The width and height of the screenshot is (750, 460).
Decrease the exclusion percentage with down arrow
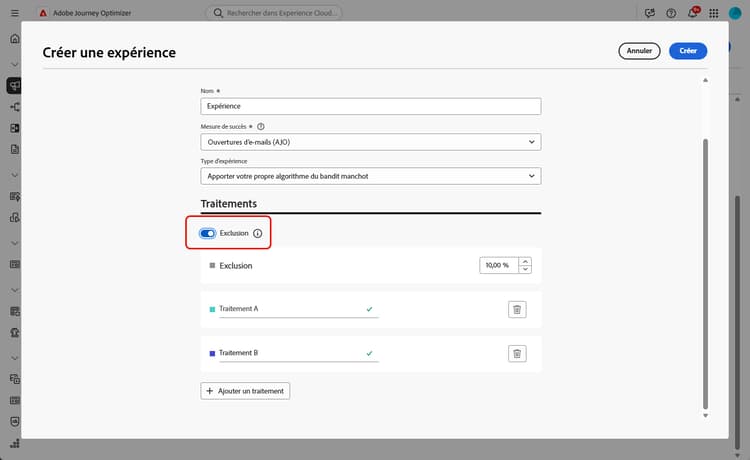526,269
